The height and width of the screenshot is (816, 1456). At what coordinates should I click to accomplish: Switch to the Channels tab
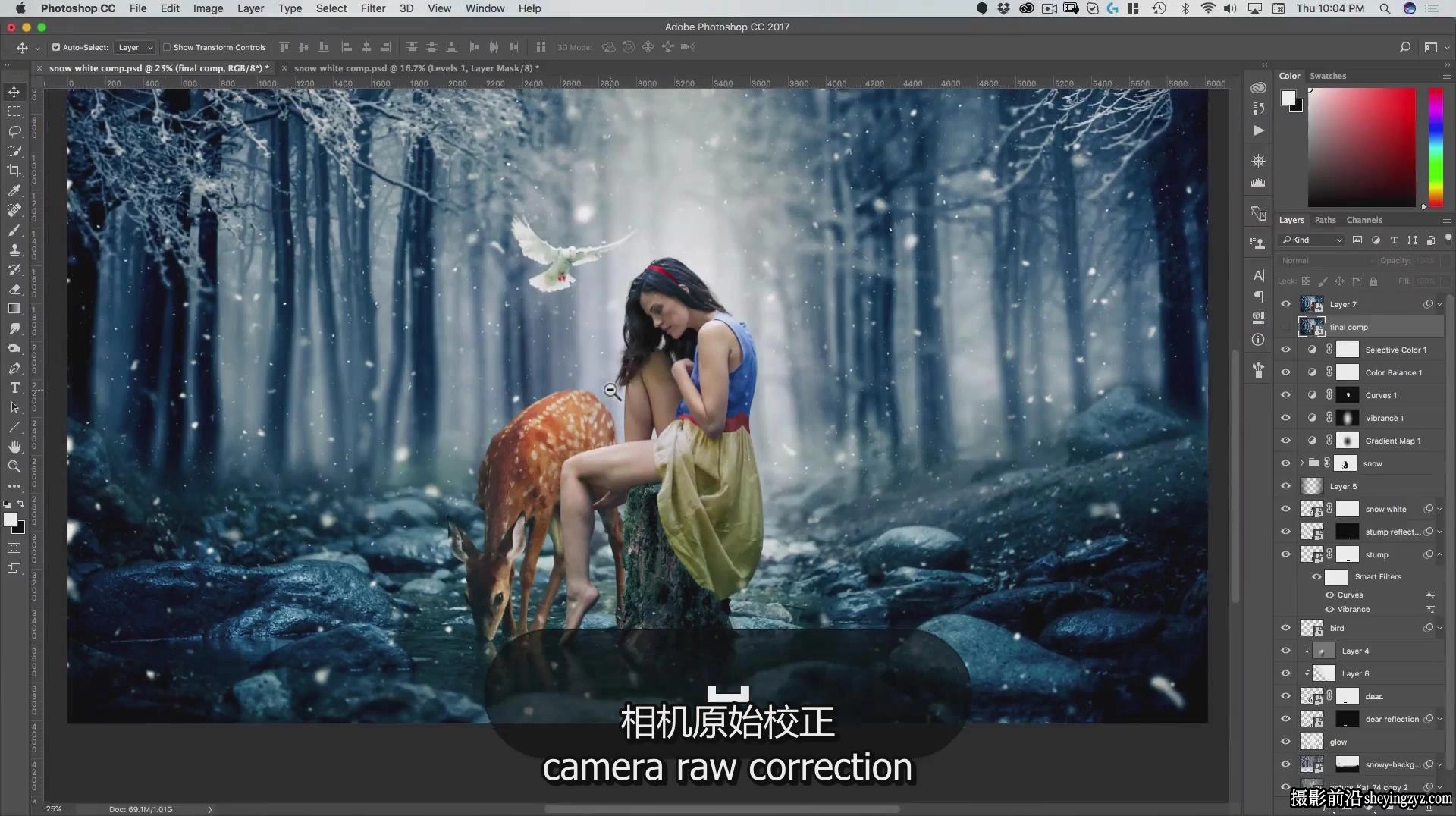click(x=1364, y=220)
